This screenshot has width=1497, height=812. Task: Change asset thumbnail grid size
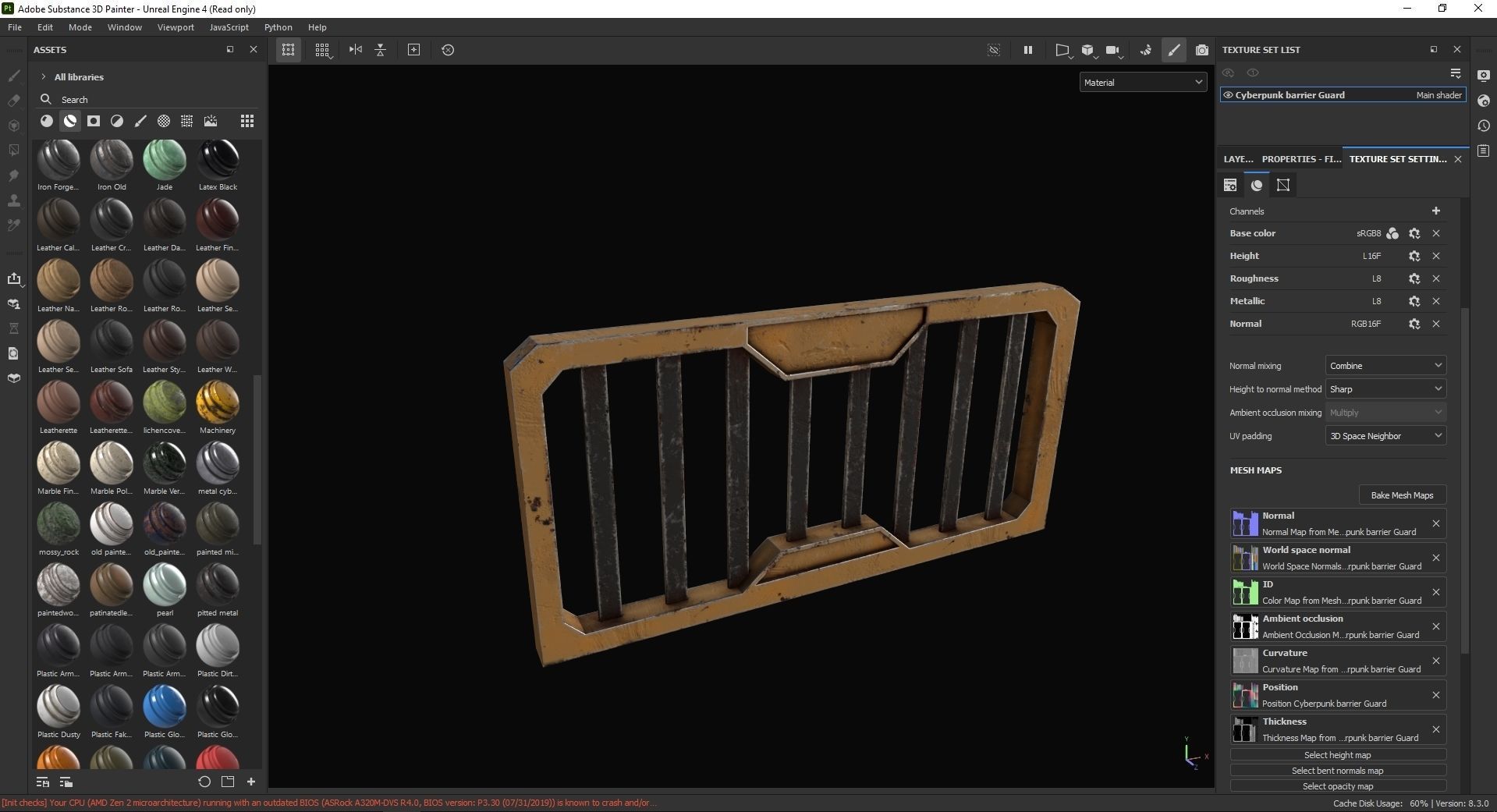247,121
